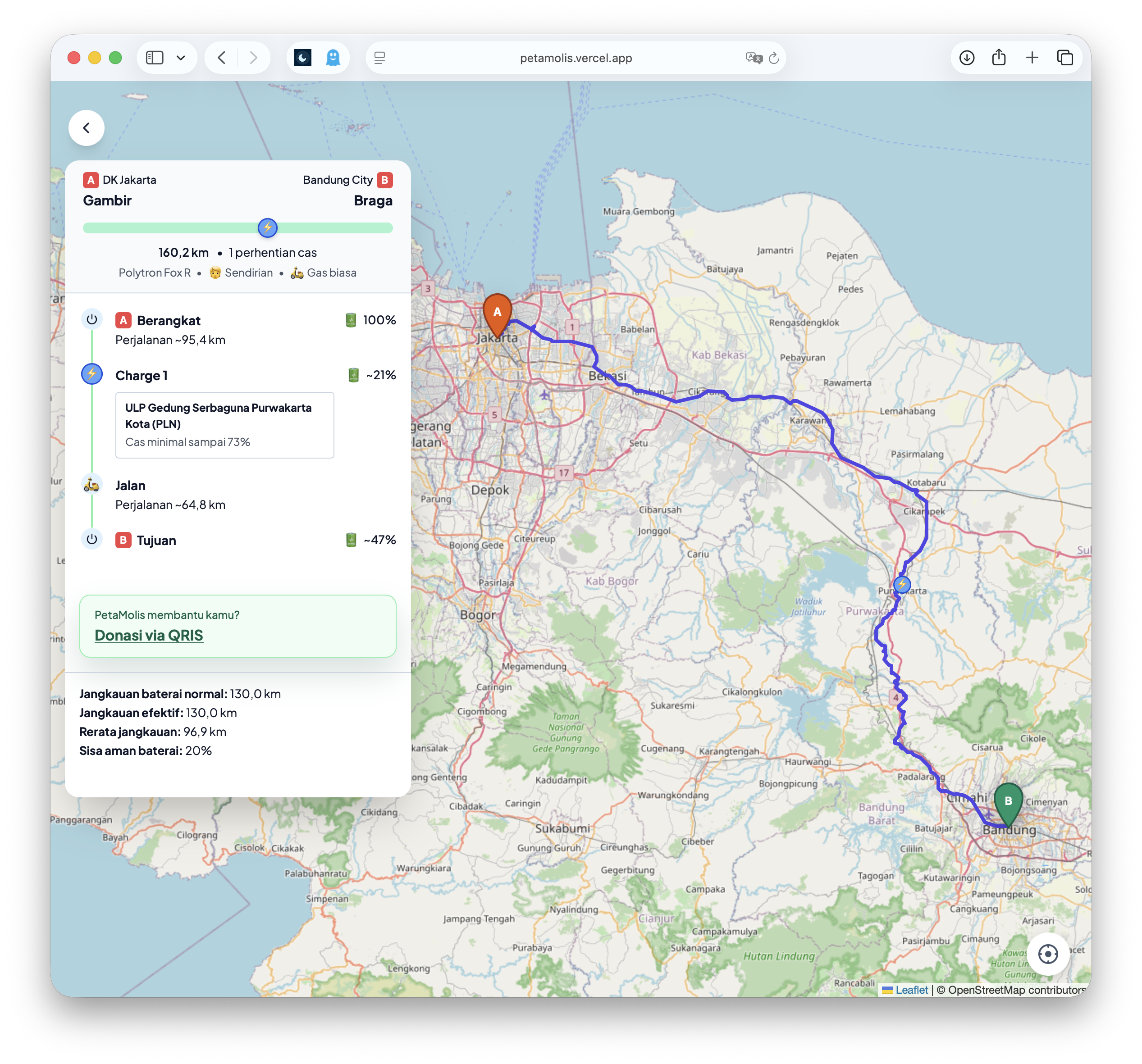Image resolution: width=1142 pixels, height=1064 pixels.
Task: Click the GPS locate icon on the map
Action: [x=1048, y=955]
